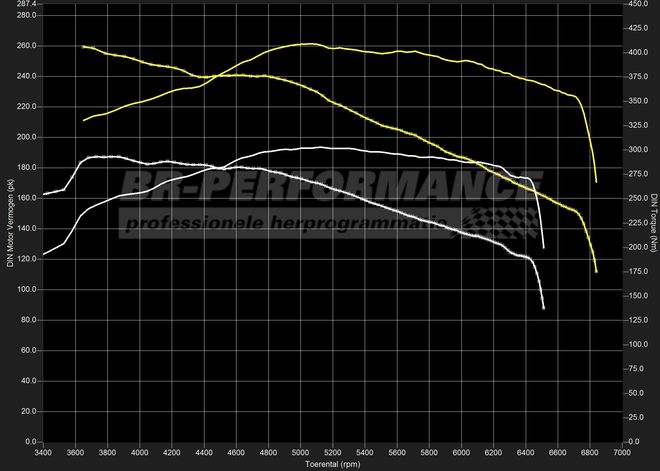
Task: Click the 3400 rpm tick label
Action: pyautogui.click(x=43, y=452)
